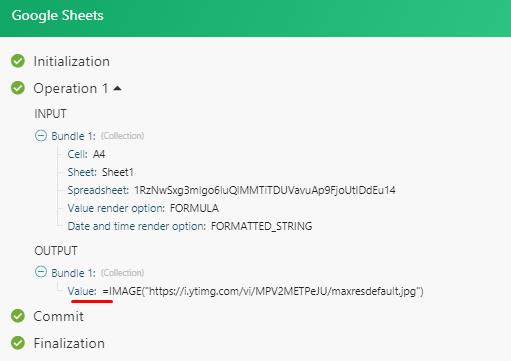
Task: Click the OUTPUT section heading
Action: click(x=56, y=251)
